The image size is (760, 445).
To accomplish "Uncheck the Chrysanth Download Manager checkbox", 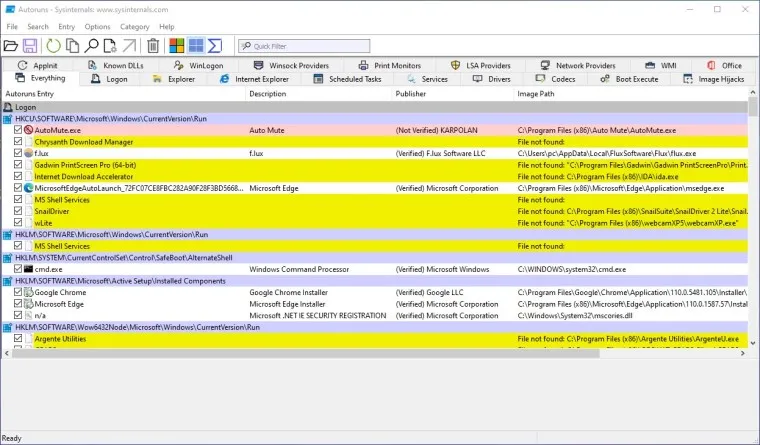I will [x=18, y=142].
